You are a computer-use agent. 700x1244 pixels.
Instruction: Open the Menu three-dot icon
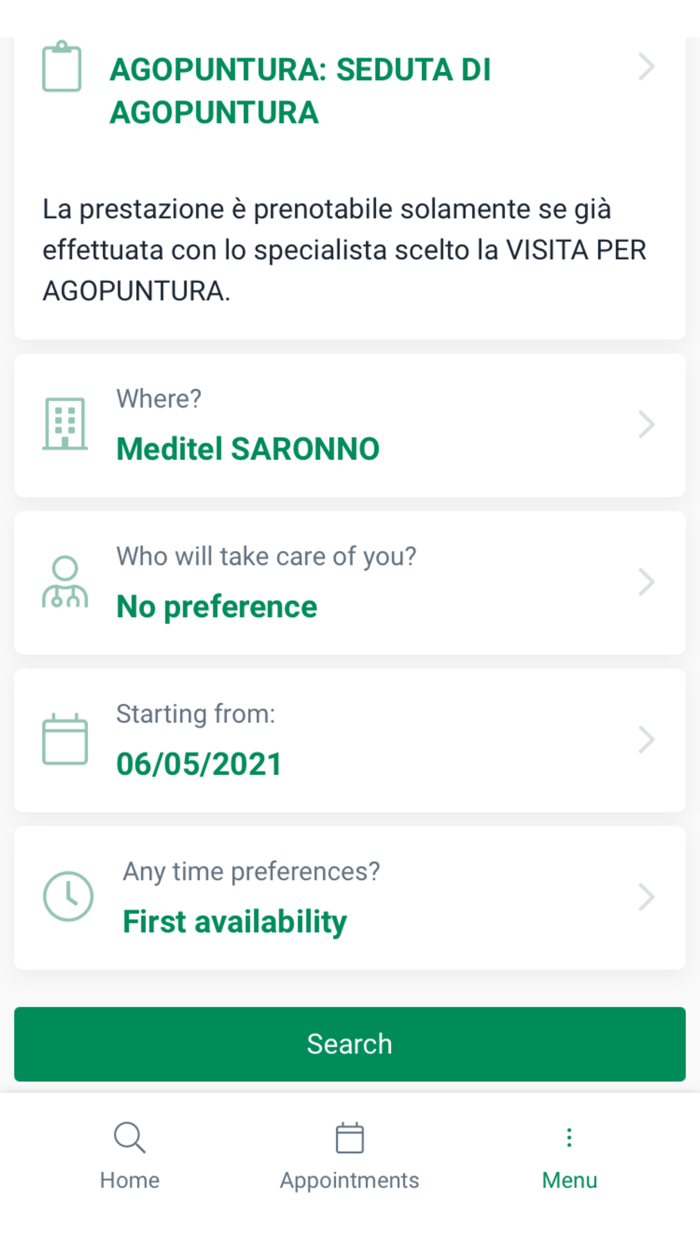click(x=568, y=1138)
